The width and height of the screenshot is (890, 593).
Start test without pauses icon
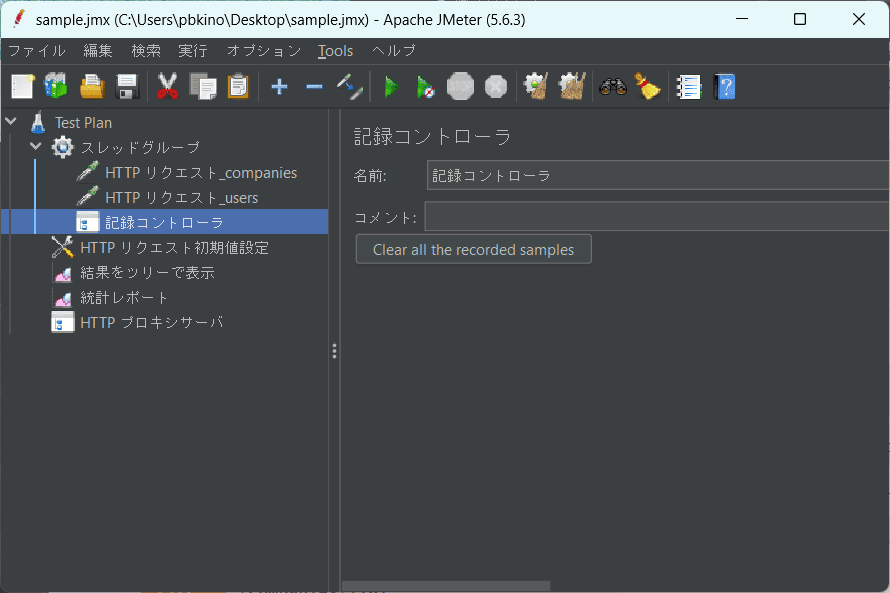point(426,87)
